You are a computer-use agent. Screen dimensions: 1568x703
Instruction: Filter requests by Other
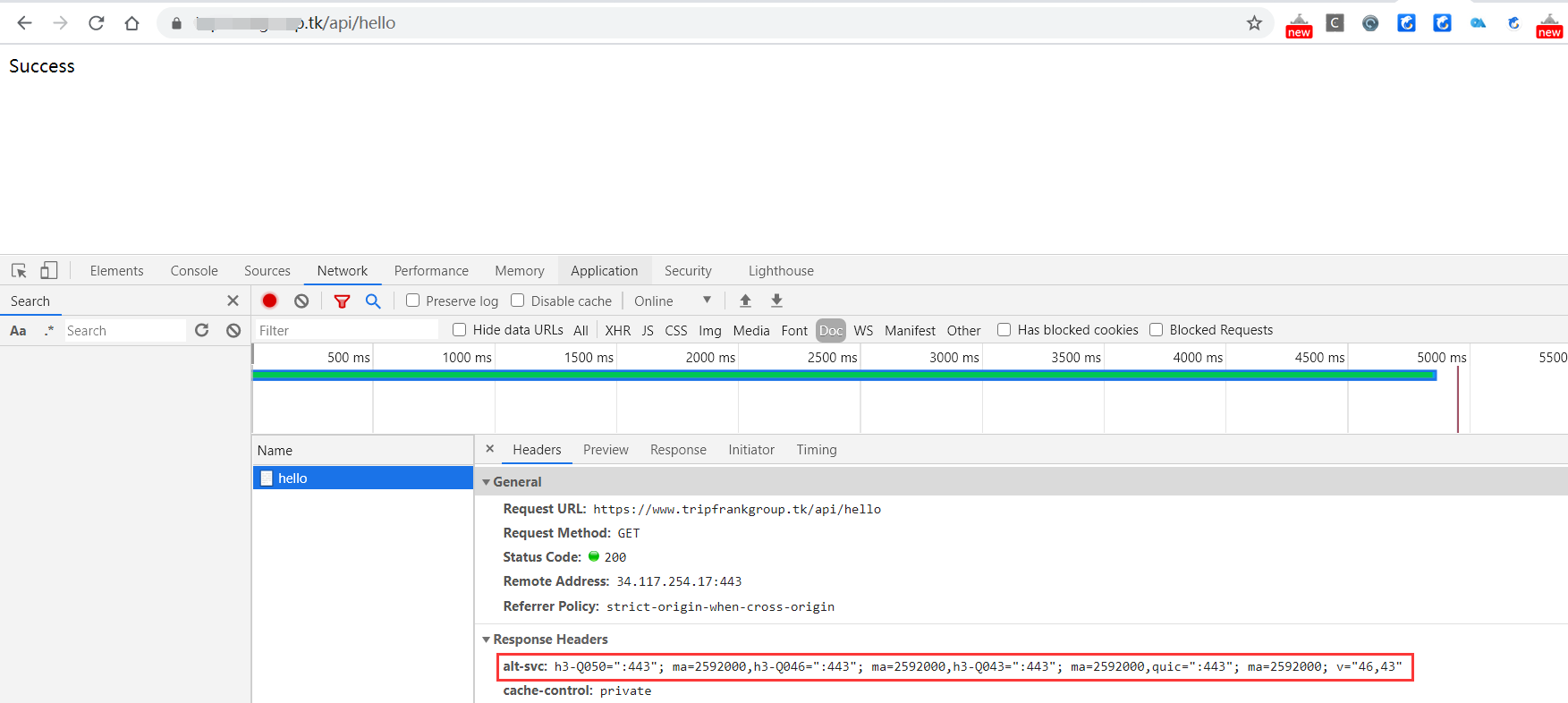pyautogui.click(x=964, y=331)
